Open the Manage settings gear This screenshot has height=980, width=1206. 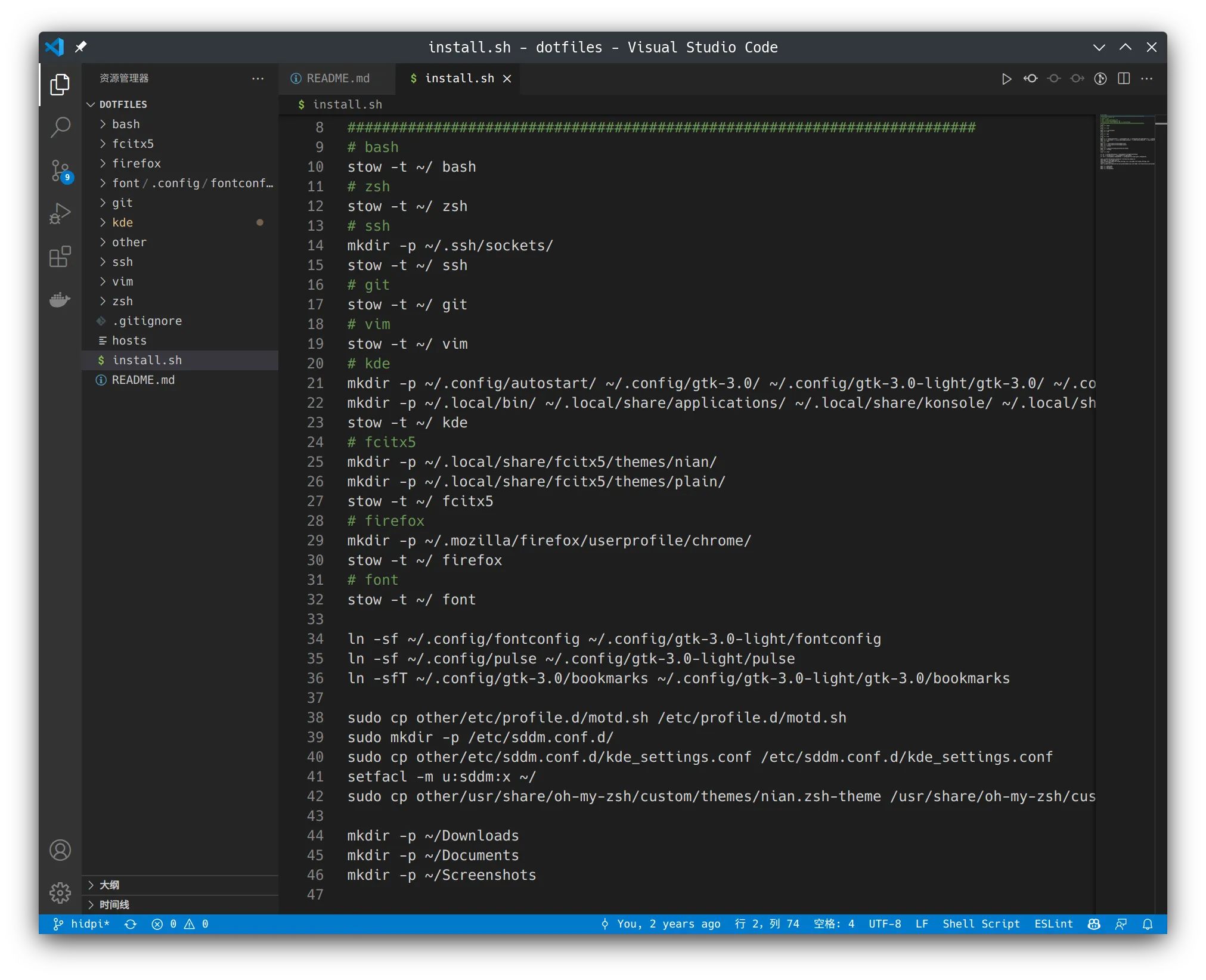tap(60, 892)
